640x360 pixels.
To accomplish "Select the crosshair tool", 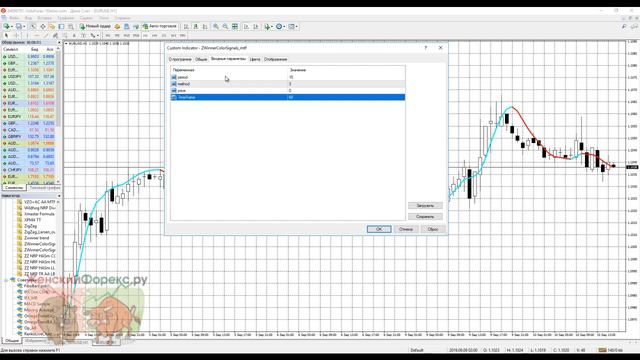I will tap(16, 36).
